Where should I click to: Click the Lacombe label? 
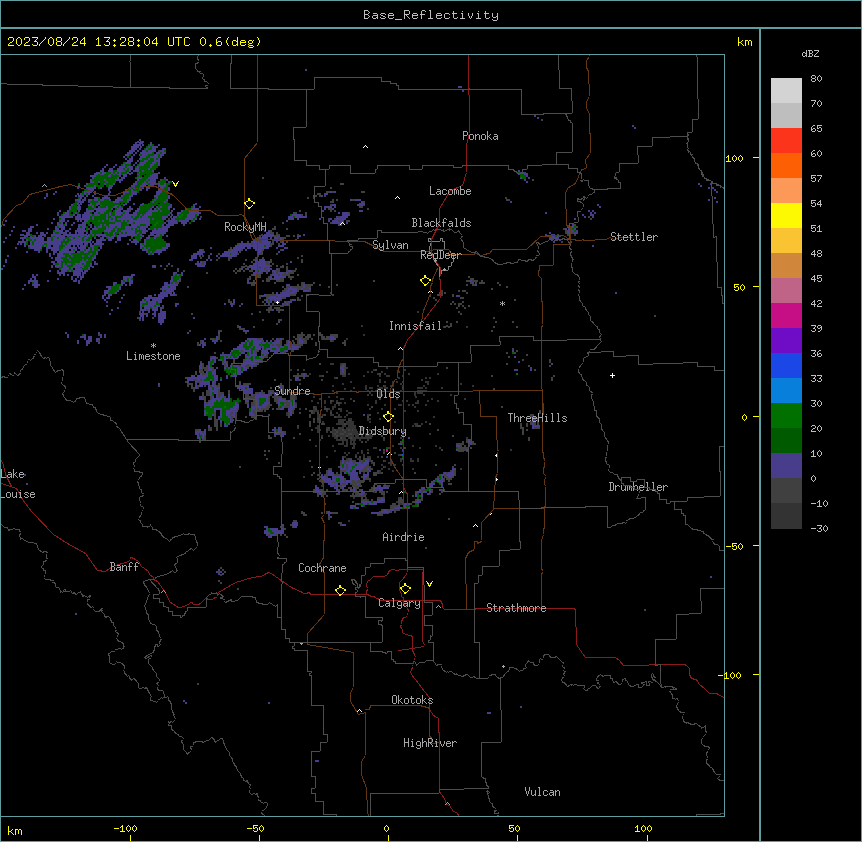click(450, 191)
